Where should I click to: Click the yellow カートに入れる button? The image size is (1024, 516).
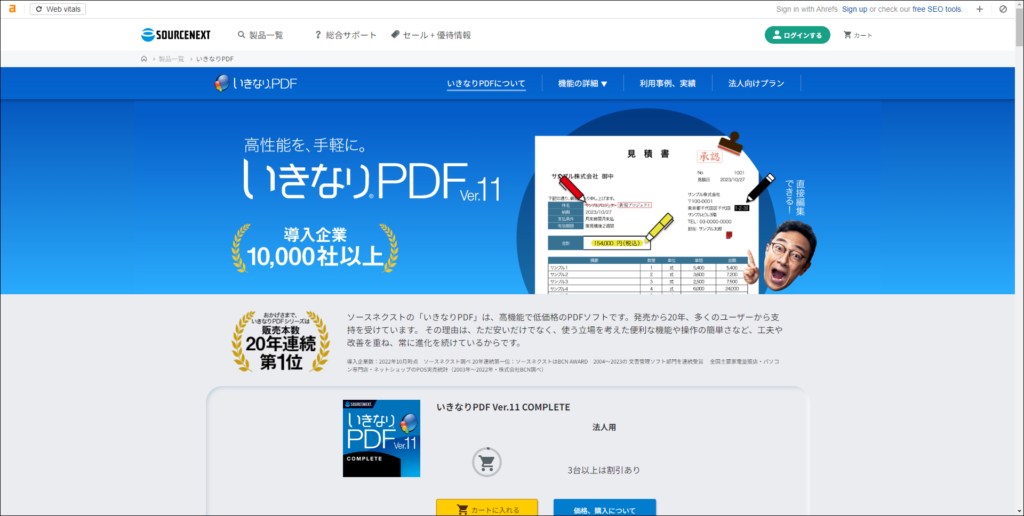click(487, 508)
